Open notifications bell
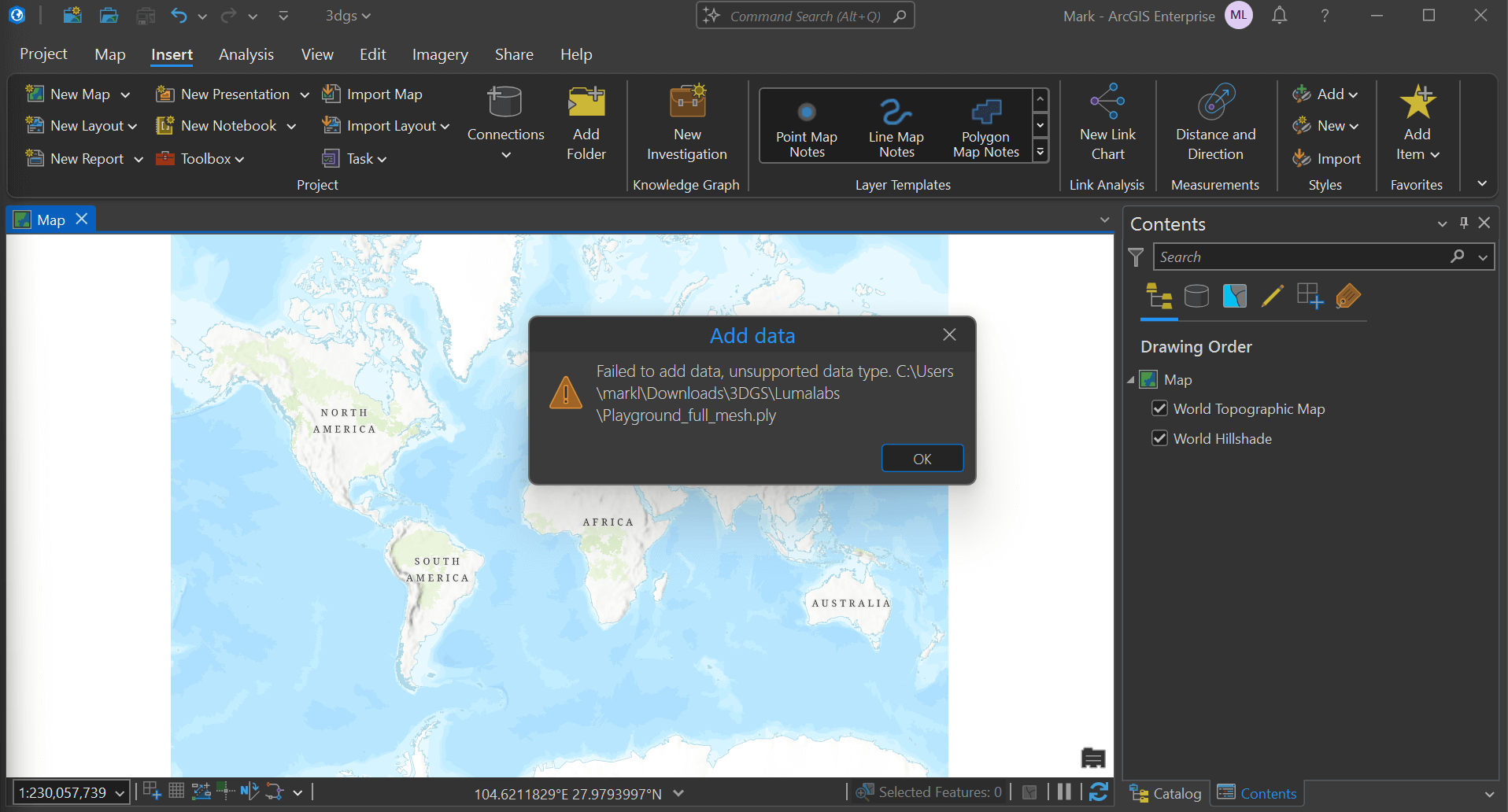Viewport: 1508px width, 812px height. click(x=1280, y=15)
